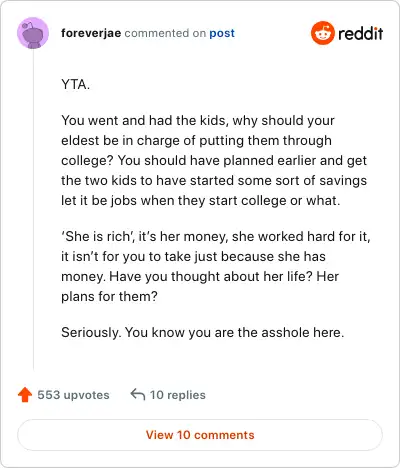Click the line starting "college? You should"
Screen dimensions: 400x468
coord(214,161)
